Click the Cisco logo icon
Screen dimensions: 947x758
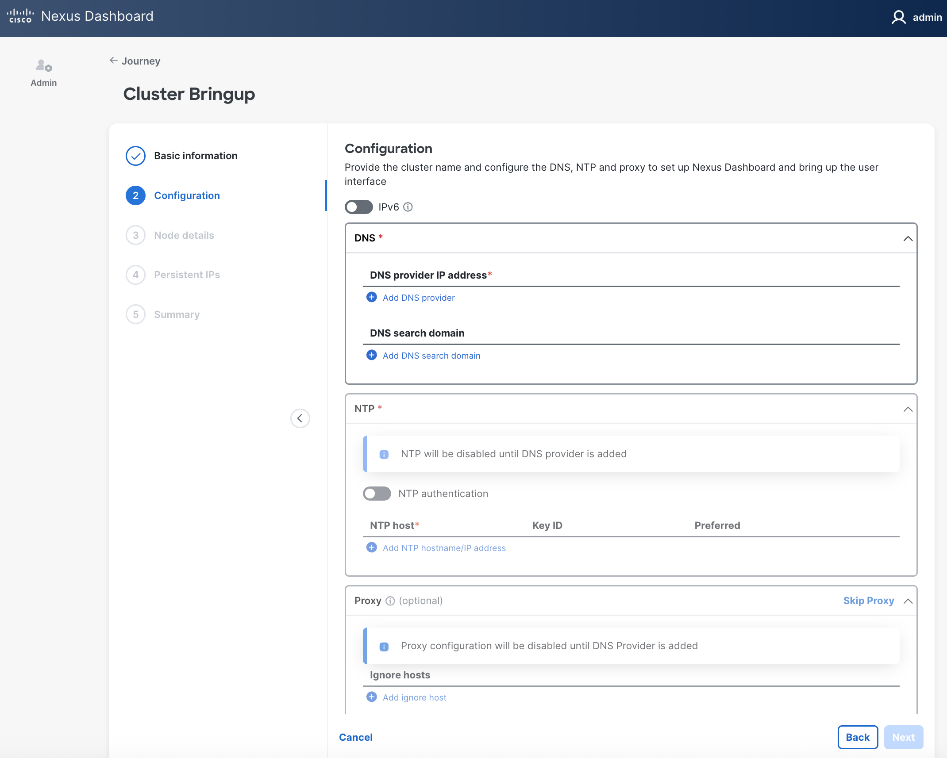(20, 16)
